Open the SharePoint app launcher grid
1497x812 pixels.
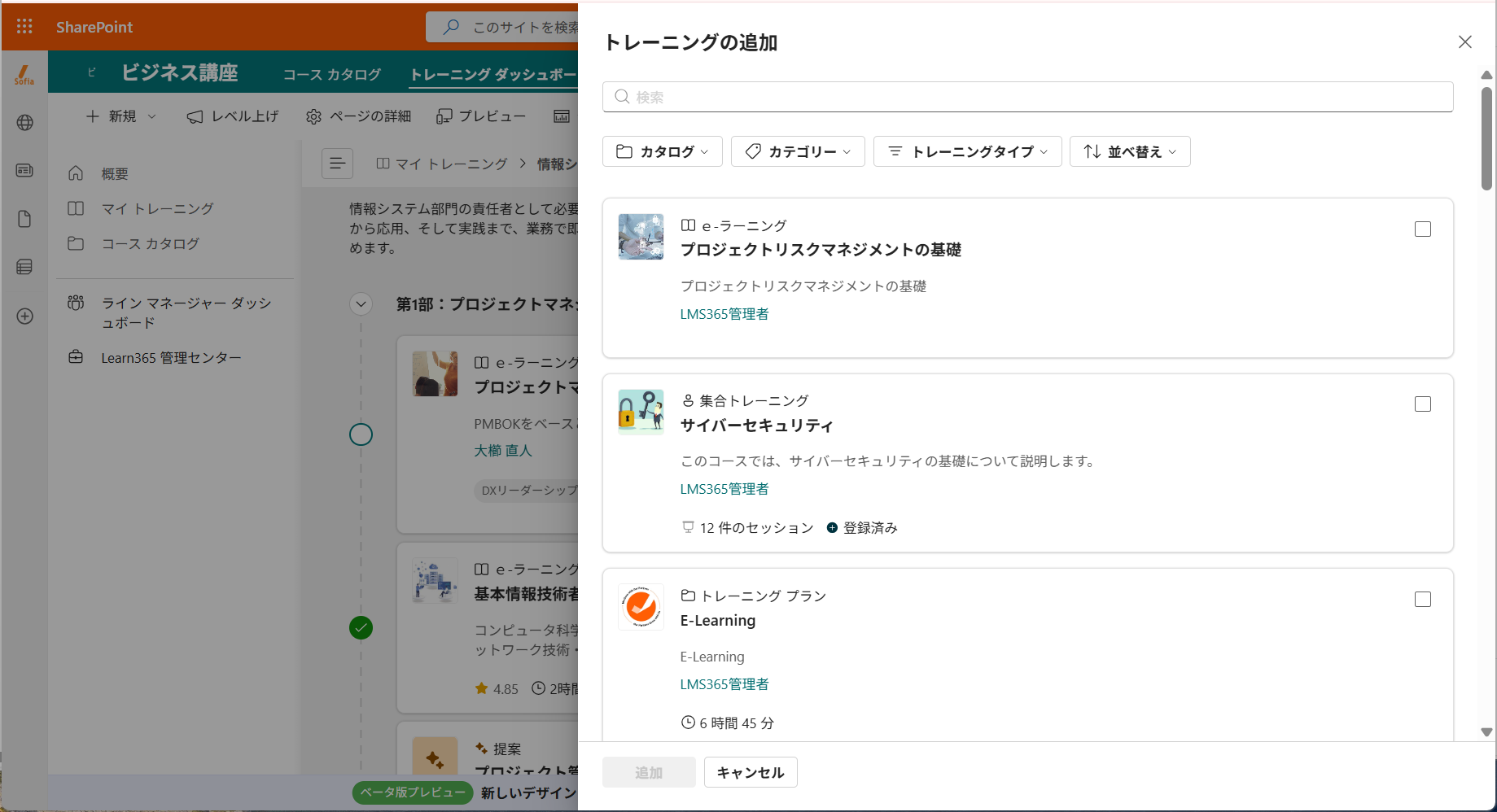24,27
